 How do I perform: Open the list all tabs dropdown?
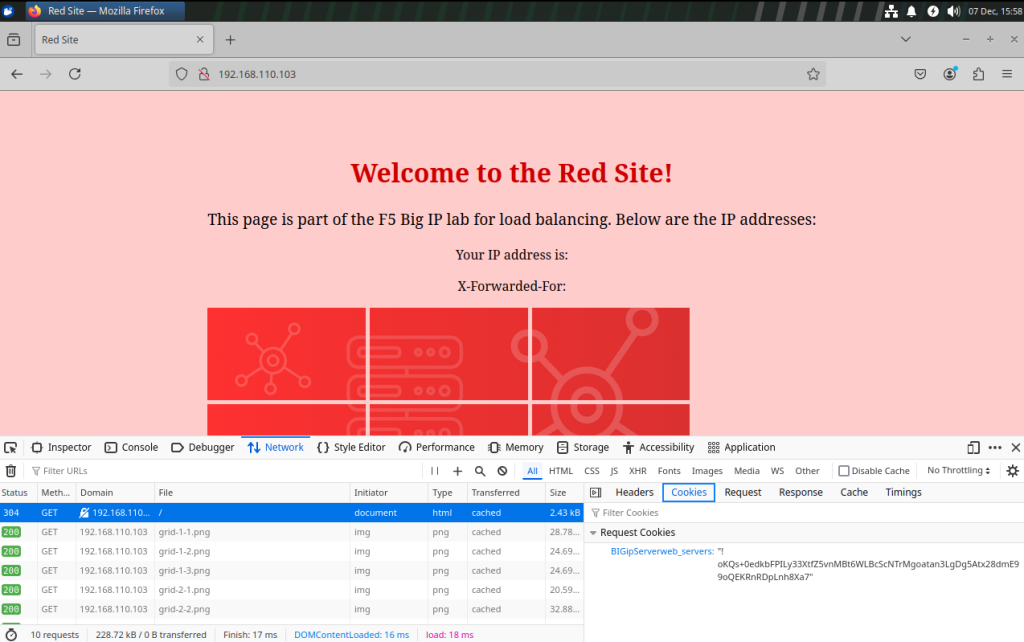pyautogui.click(x=905, y=39)
